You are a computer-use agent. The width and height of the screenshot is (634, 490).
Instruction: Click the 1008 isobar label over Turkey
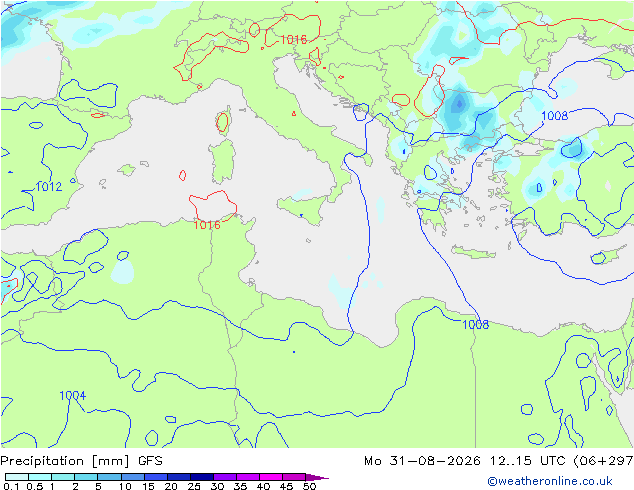click(555, 116)
